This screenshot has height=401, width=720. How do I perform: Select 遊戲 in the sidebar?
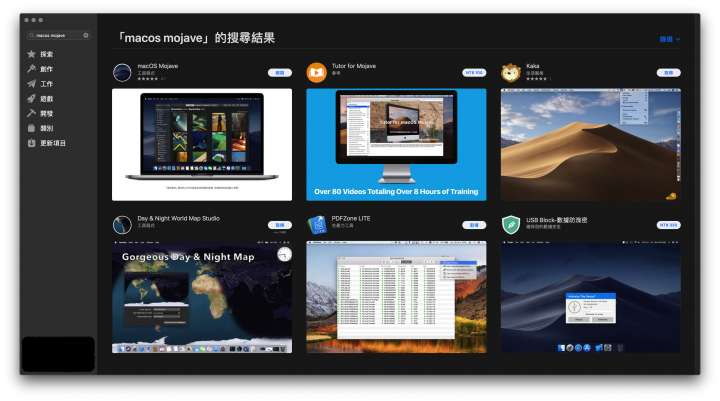[x=46, y=98]
